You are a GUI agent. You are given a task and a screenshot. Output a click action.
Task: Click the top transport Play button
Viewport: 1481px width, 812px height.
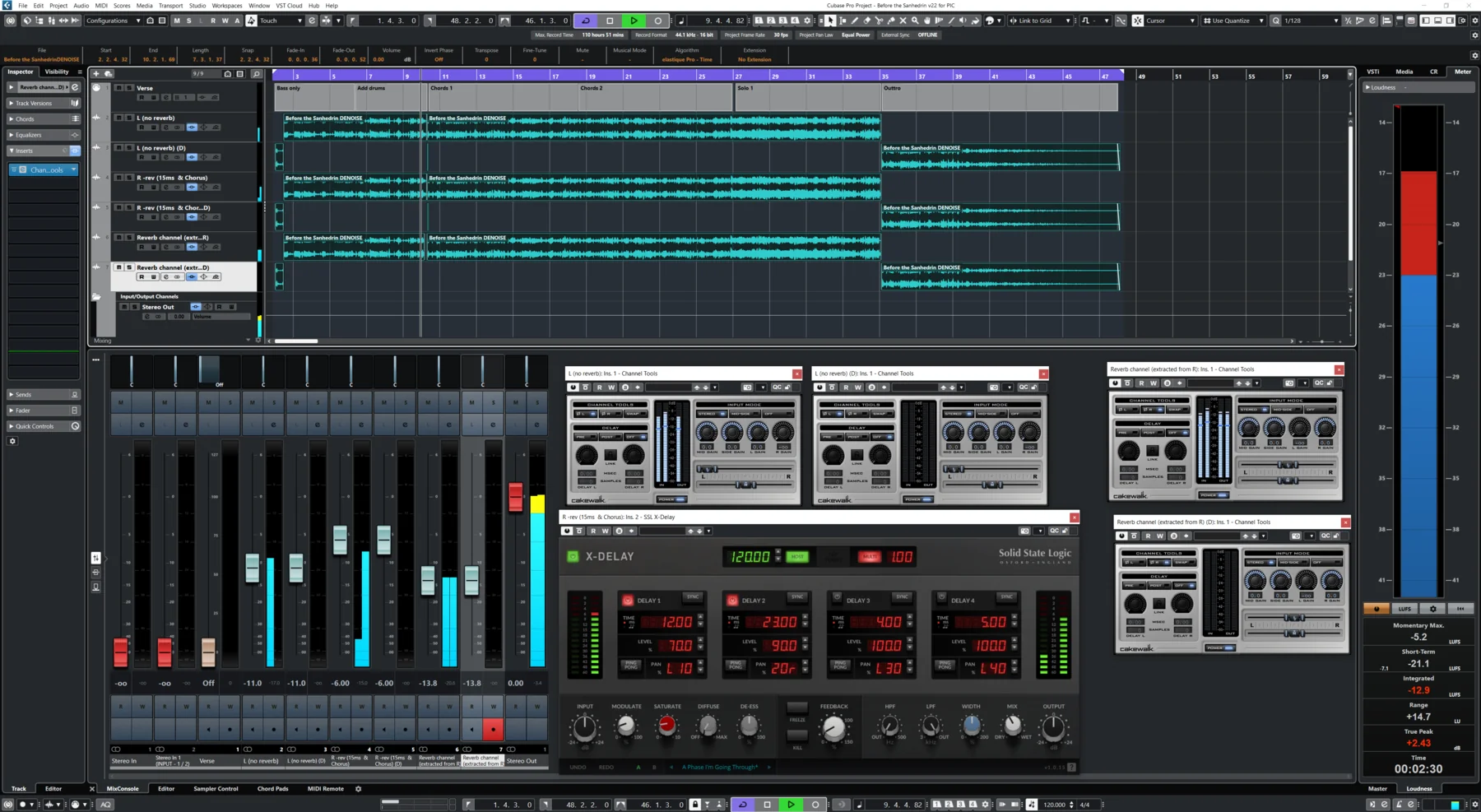pos(634,21)
